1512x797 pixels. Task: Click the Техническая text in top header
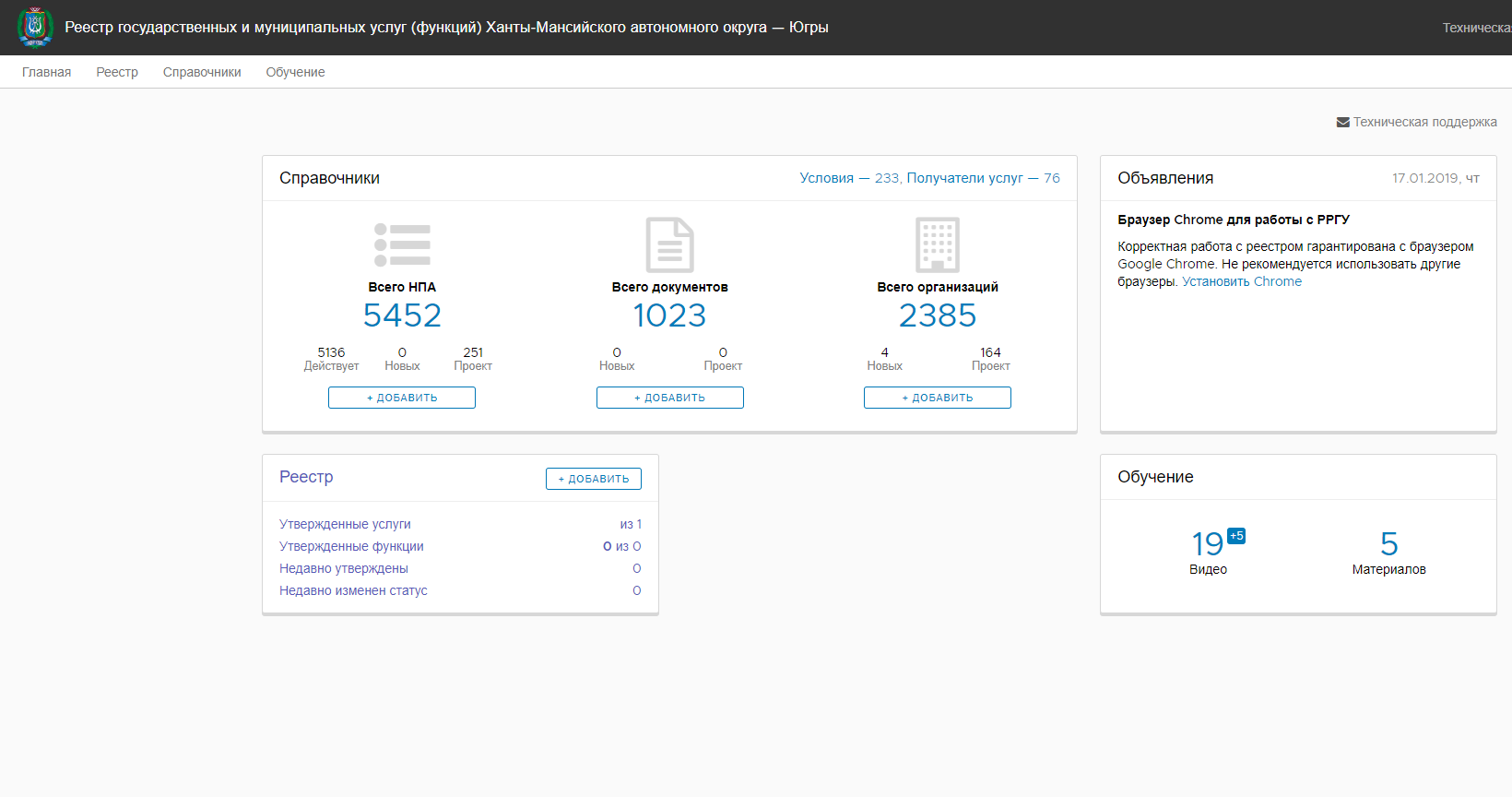(1477, 28)
